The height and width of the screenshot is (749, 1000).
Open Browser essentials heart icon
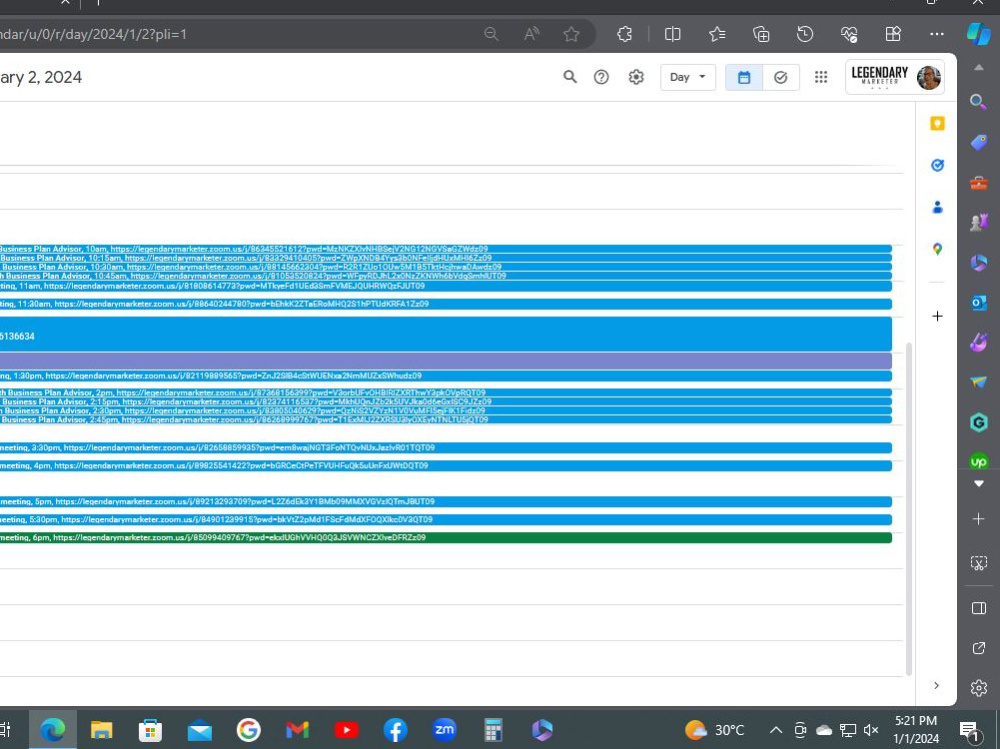click(849, 34)
